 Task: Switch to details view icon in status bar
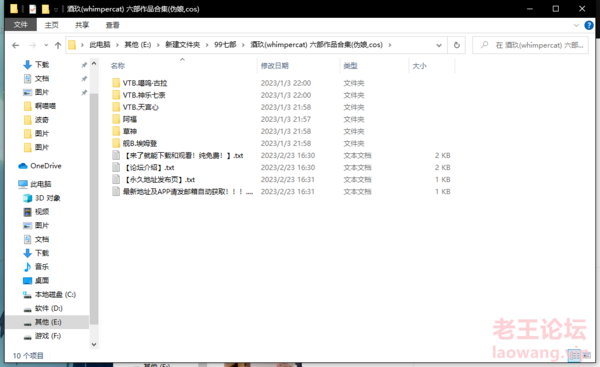pos(575,356)
